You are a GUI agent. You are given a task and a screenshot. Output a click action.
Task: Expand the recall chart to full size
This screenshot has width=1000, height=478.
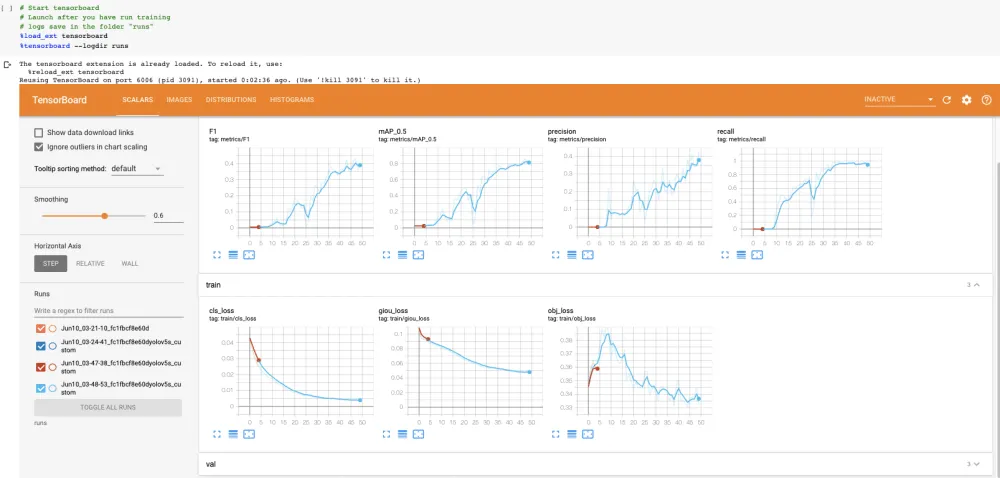725,254
